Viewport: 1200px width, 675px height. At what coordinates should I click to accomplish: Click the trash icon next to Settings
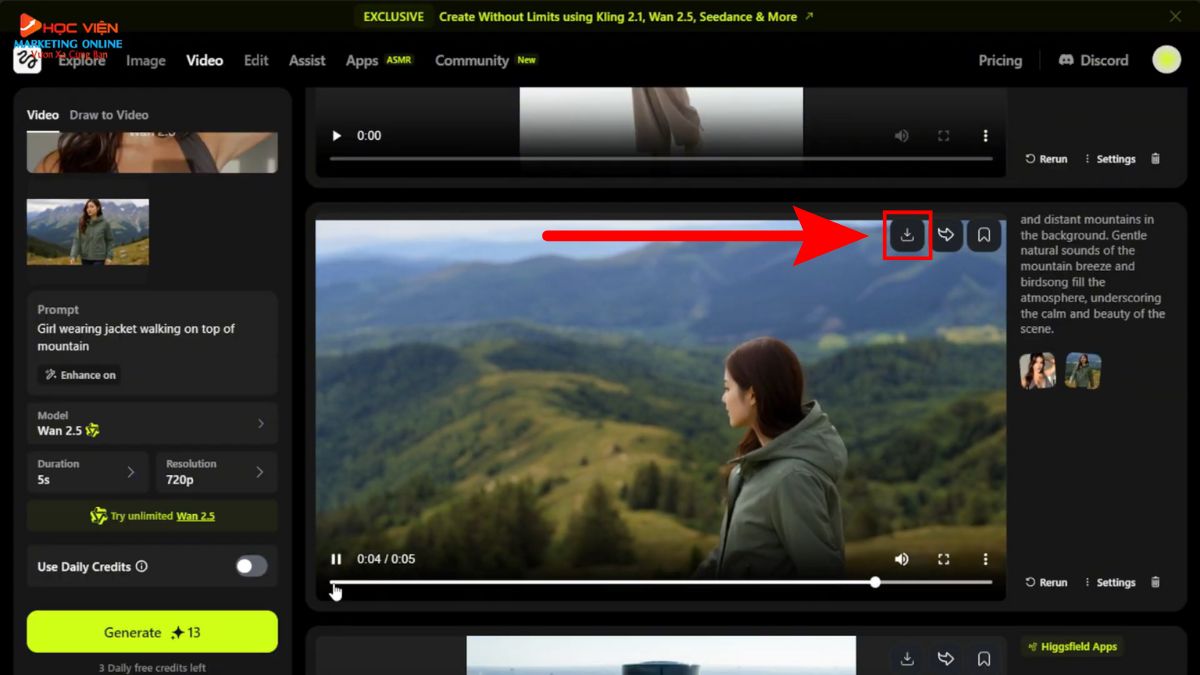pyautogui.click(x=1155, y=582)
